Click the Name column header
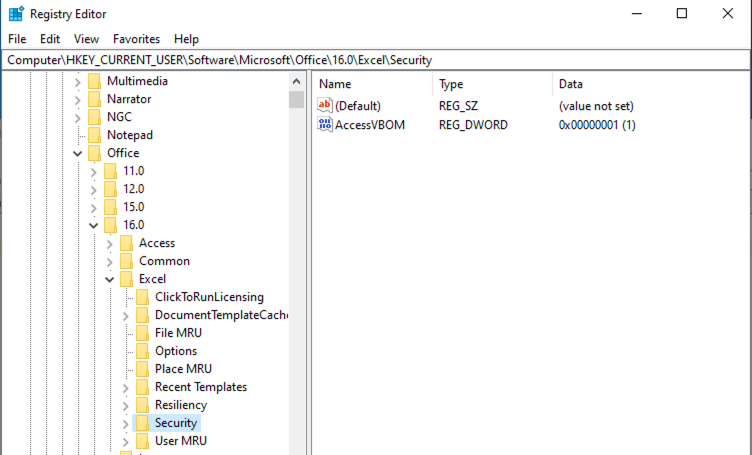The height and width of the screenshot is (455, 752). tap(336, 85)
